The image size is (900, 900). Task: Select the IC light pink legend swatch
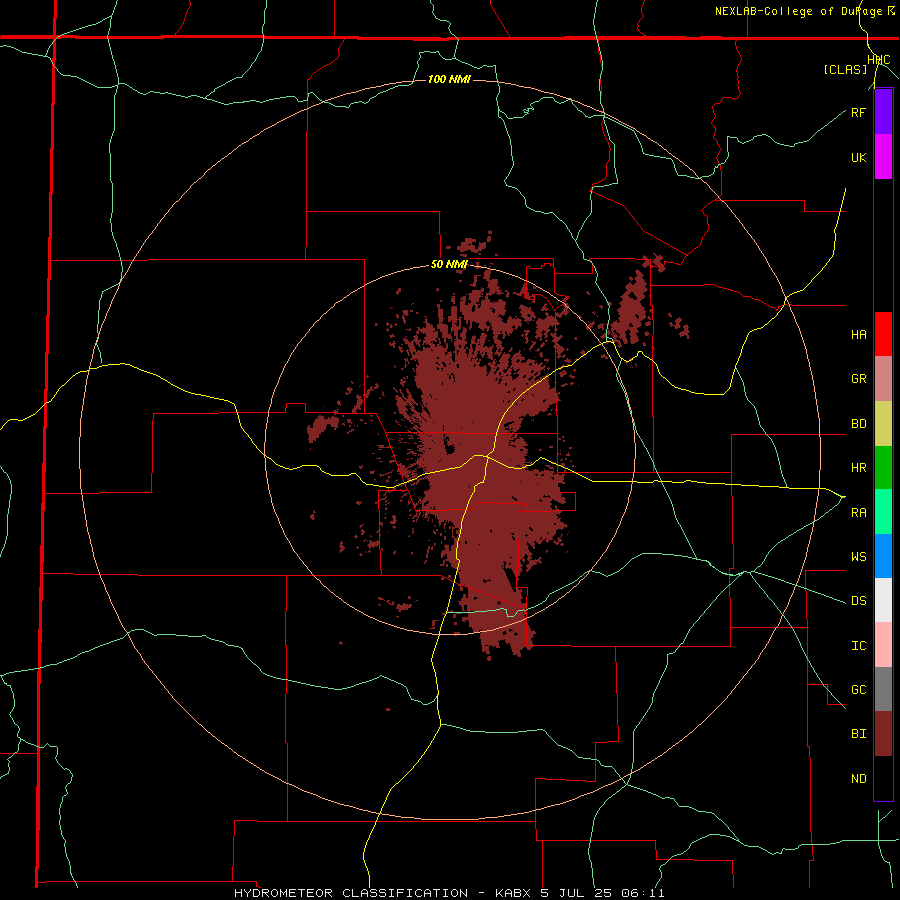tap(883, 645)
